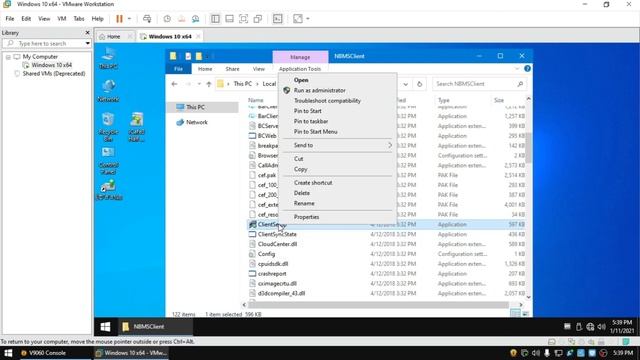
Task: Click the Library search field
Action: tap(42, 43)
